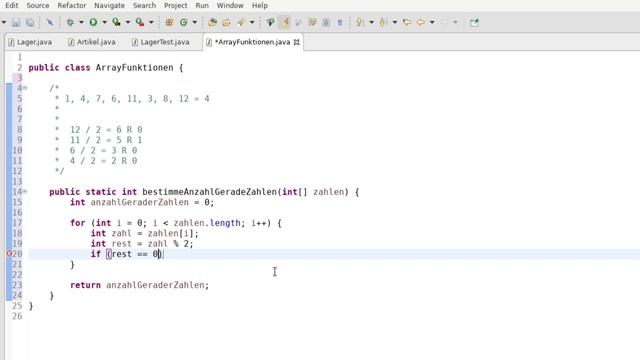Viewport: 640px width, 360px height.
Task: Click the Previous Annotation icon
Action: click(383, 22)
